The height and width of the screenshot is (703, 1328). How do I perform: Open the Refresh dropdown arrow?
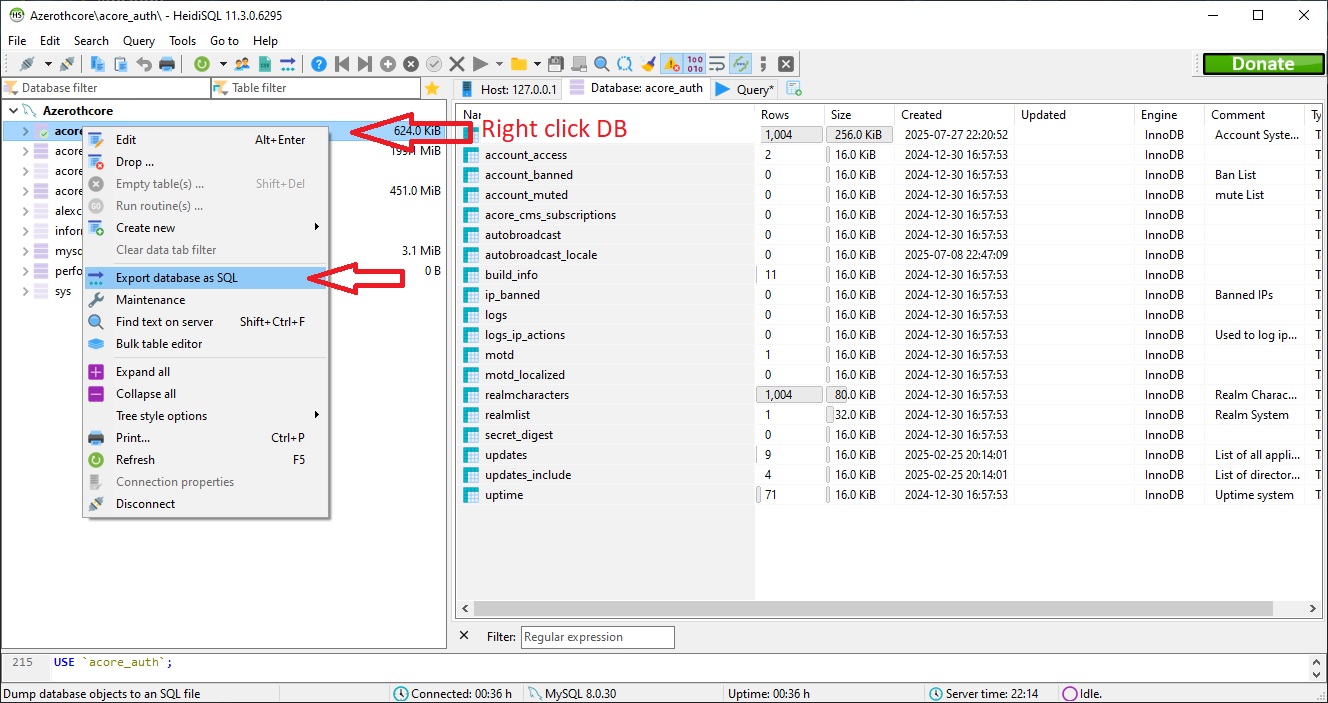click(x=222, y=63)
